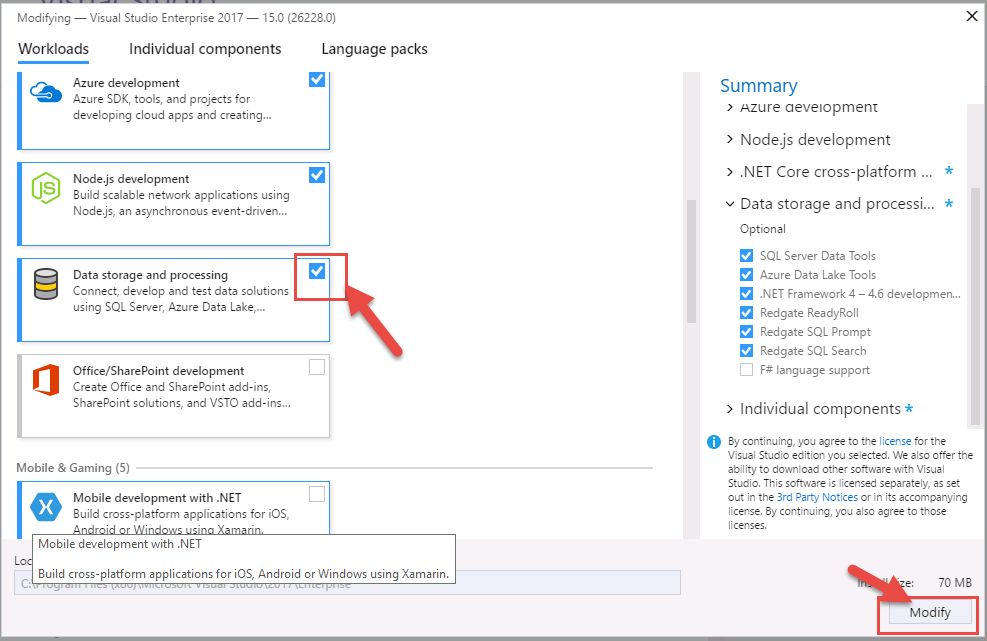Viewport: 987px width, 641px height.
Task: Uncheck Azure Data Lake Tools option
Action: pyautogui.click(x=746, y=275)
